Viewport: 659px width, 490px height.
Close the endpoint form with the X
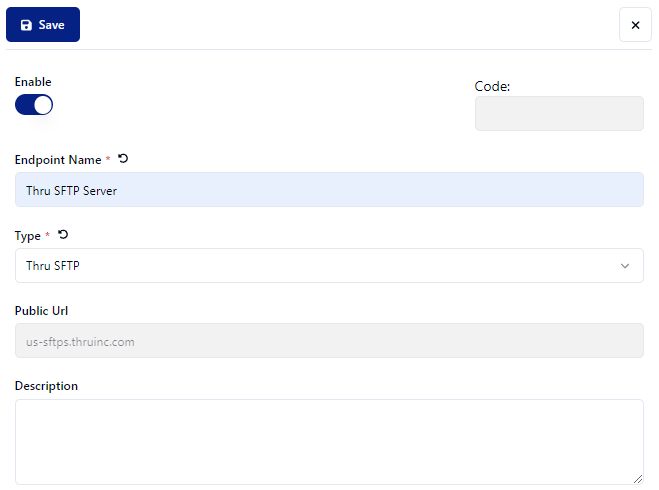pyautogui.click(x=635, y=25)
